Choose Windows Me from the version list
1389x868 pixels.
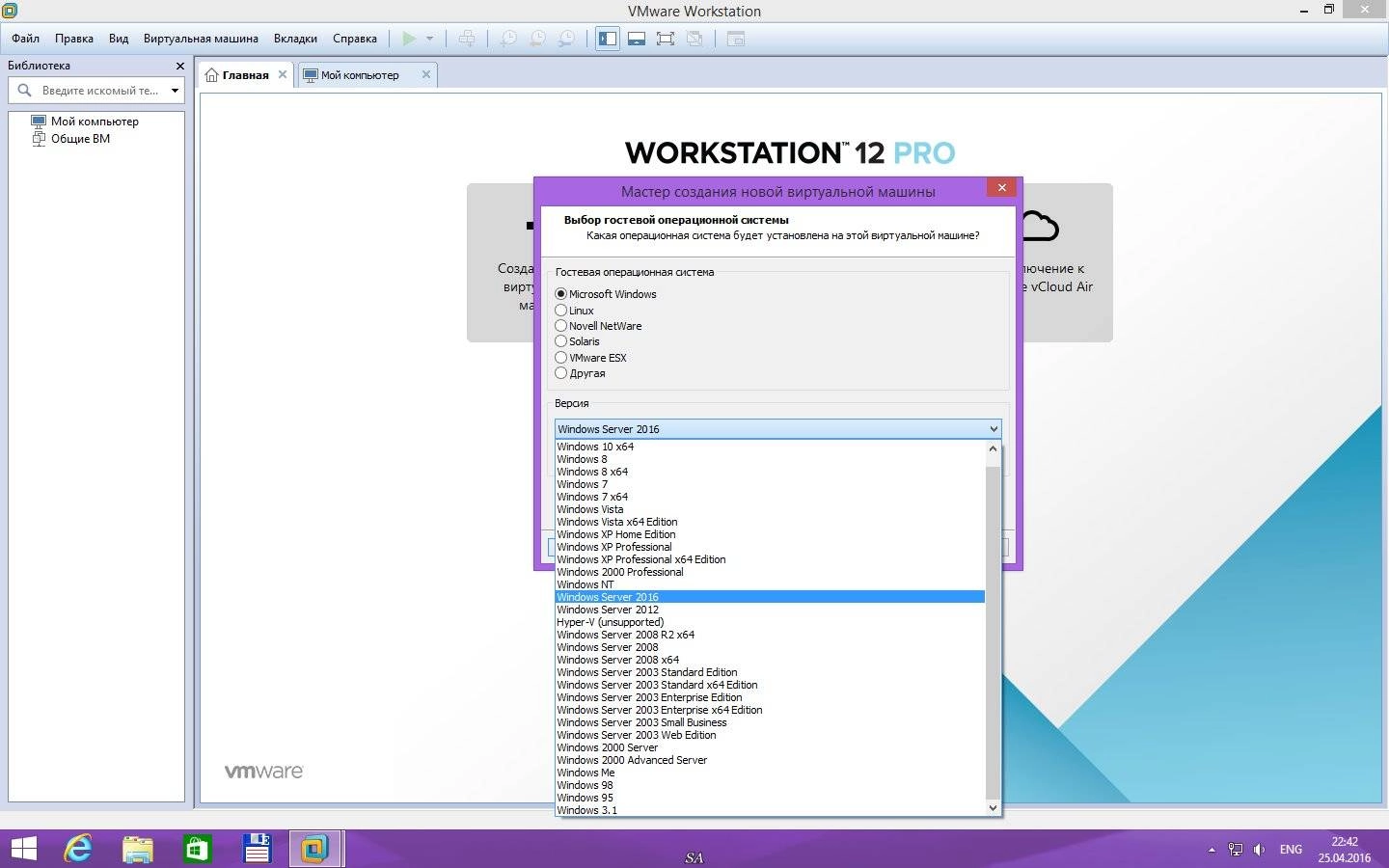[x=770, y=773]
